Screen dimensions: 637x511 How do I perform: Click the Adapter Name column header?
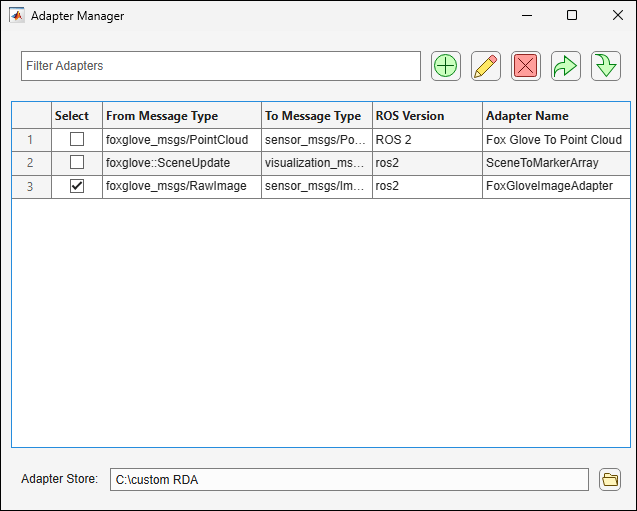point(556,115)
